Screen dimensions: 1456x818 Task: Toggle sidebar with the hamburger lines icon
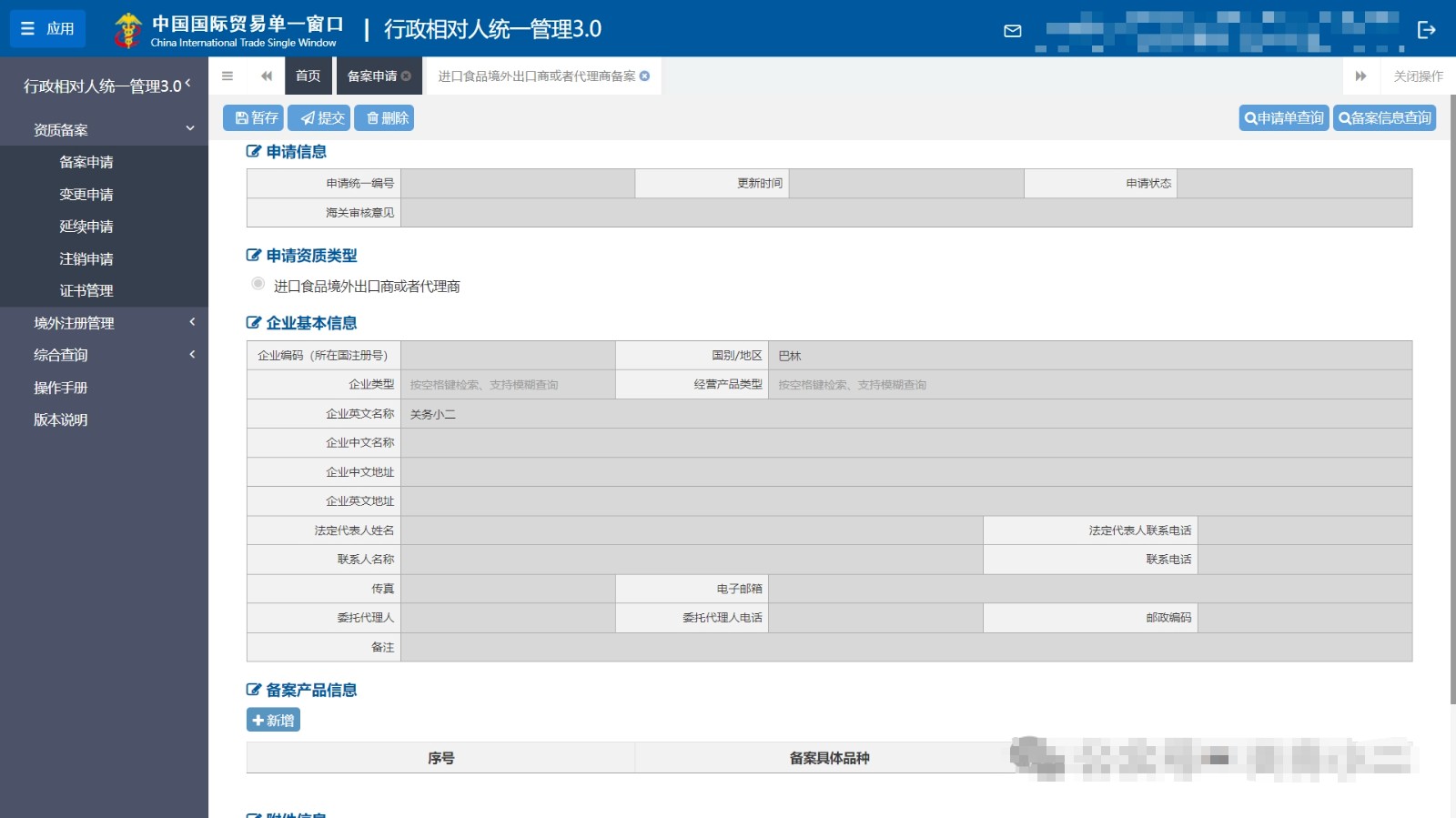(x=227, y=76)
